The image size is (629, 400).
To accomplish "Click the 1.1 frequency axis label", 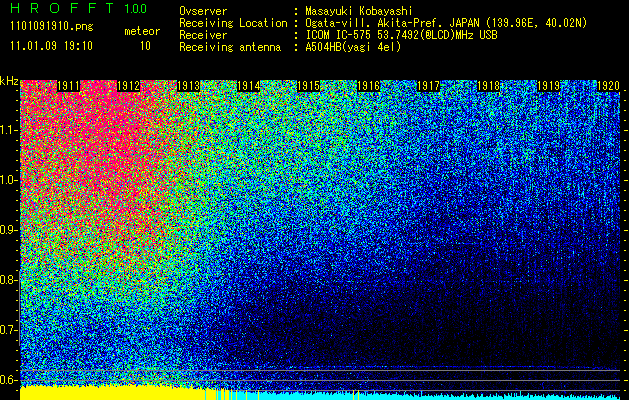I will [x=8, y=130].
